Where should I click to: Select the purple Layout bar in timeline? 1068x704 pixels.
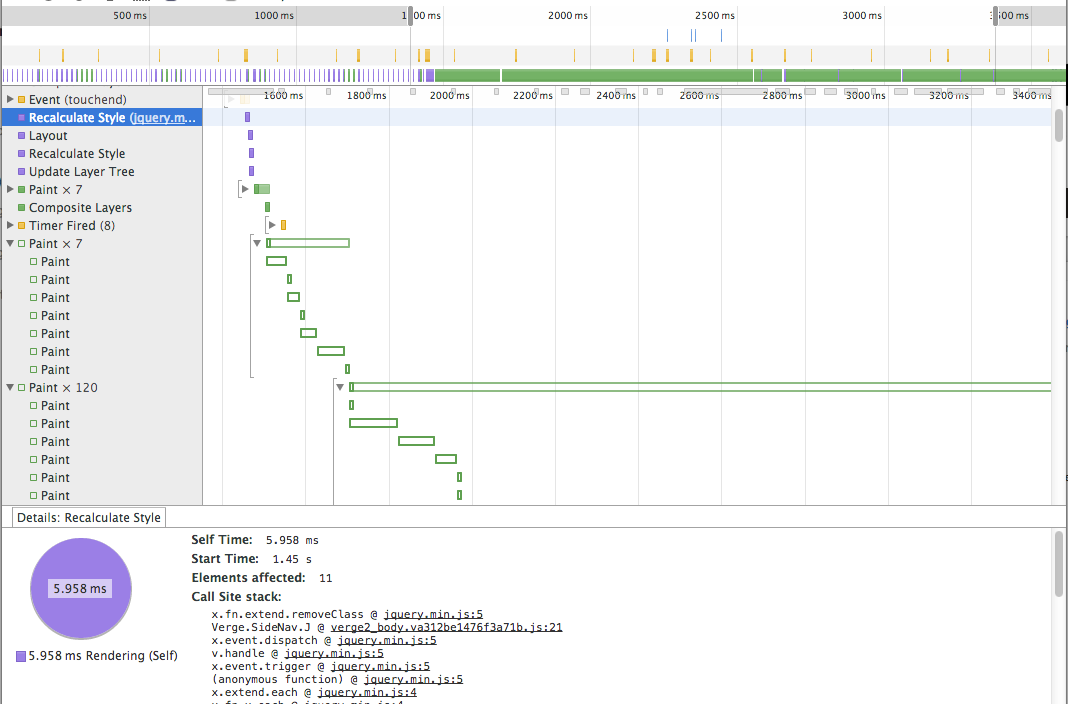click(250, 135)
